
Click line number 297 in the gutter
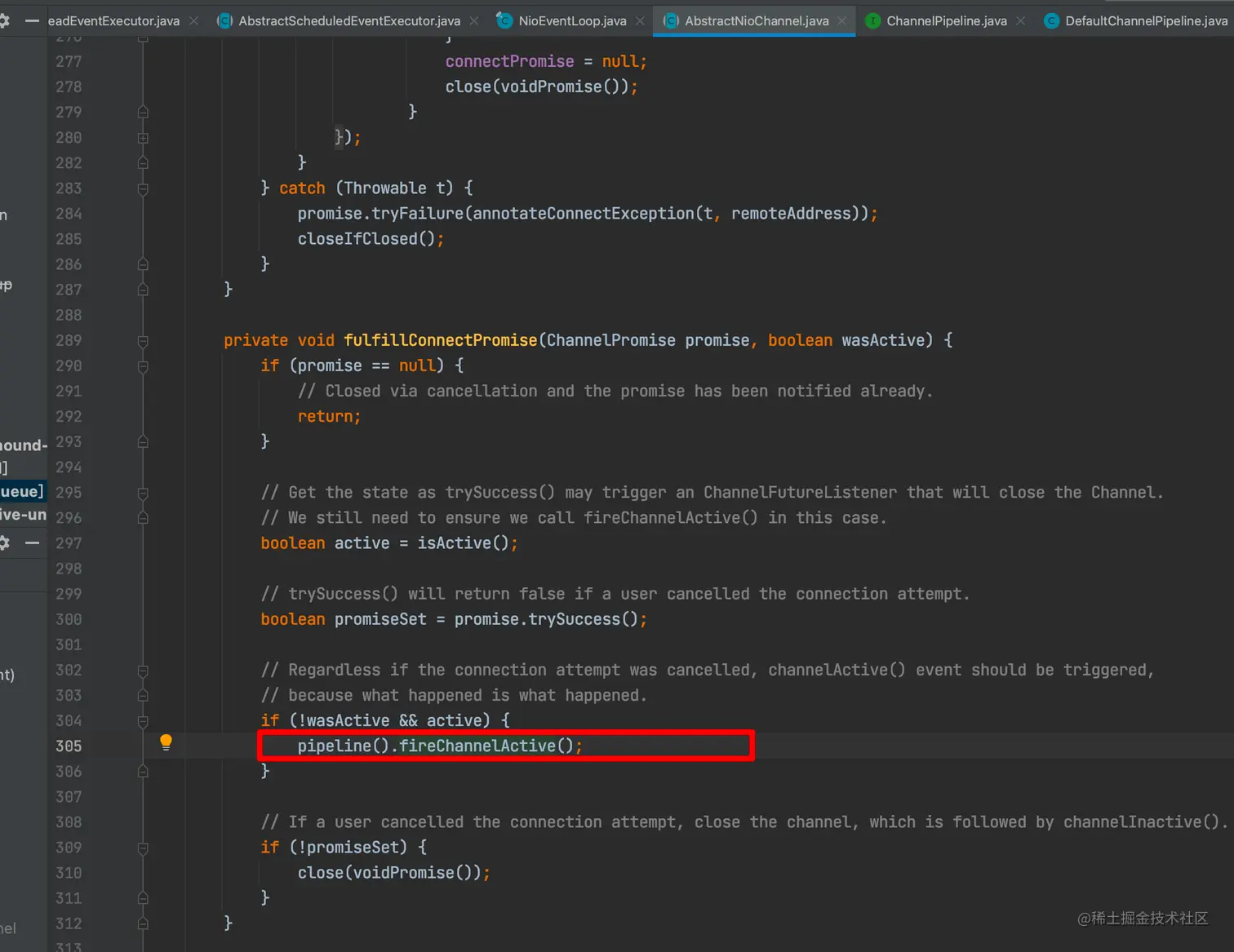[x=69, y=543]
